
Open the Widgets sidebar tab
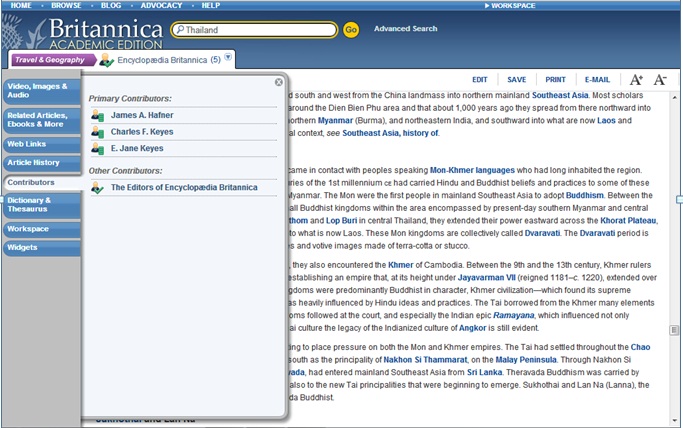click(42, 248)
